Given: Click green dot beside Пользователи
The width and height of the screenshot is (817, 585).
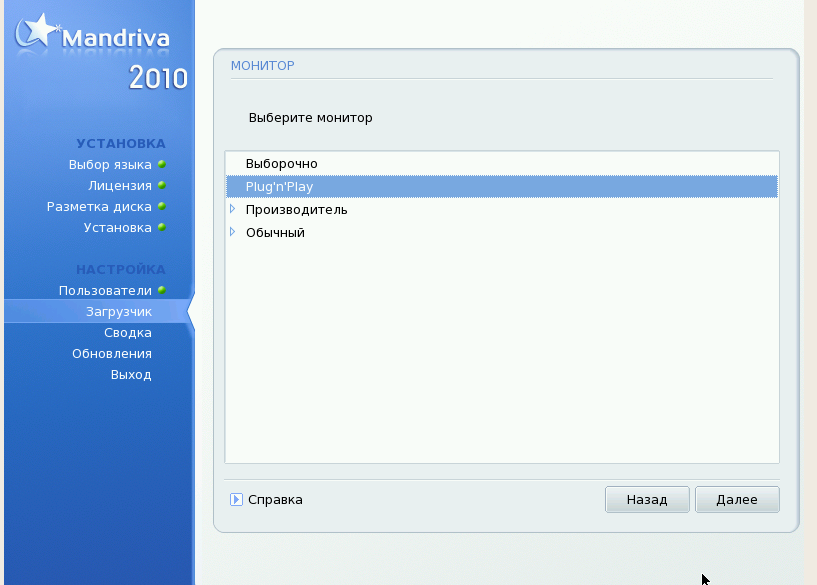Looking at the screenshot, I should (162, 290).
